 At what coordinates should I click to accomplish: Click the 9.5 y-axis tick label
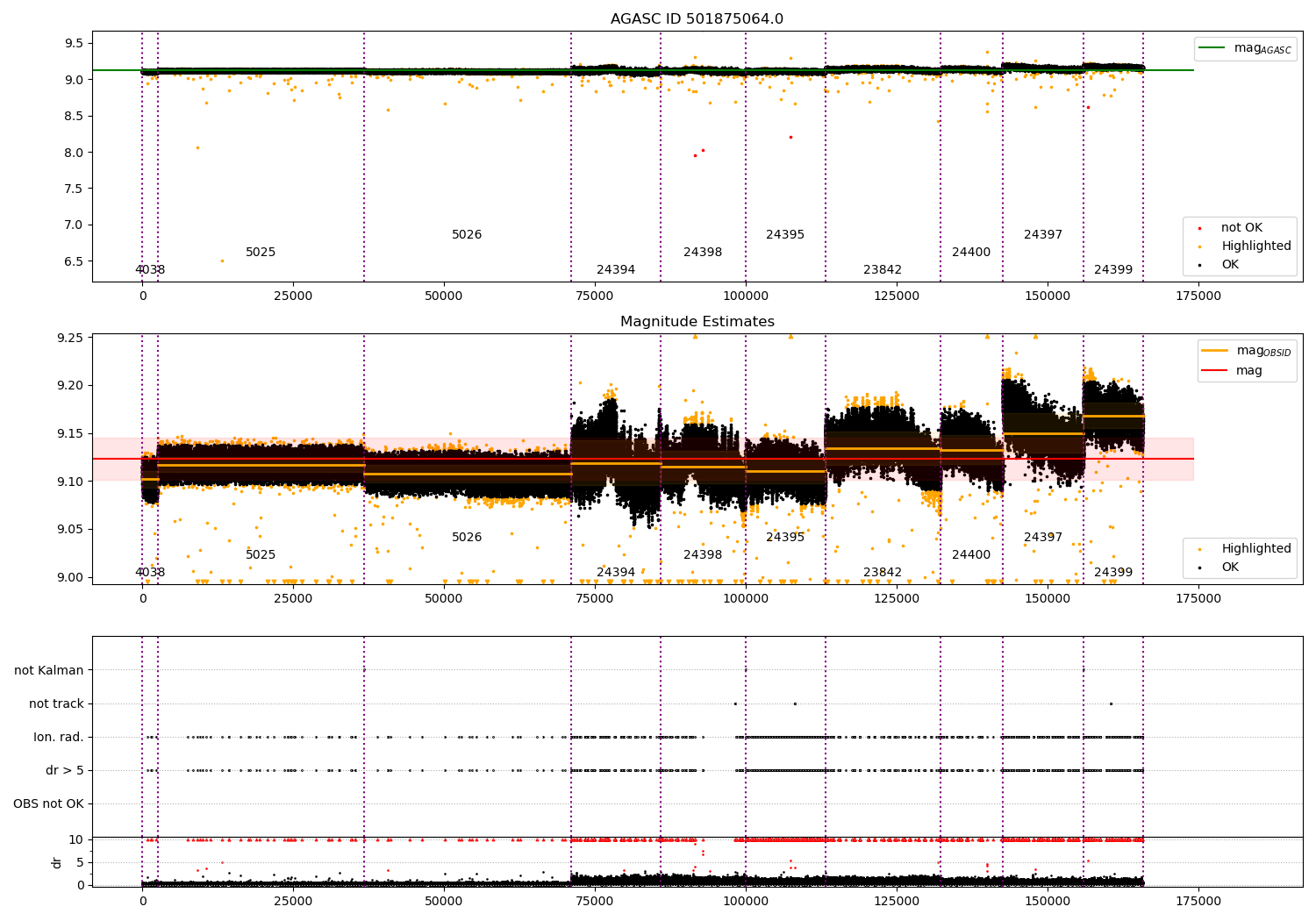74,44
